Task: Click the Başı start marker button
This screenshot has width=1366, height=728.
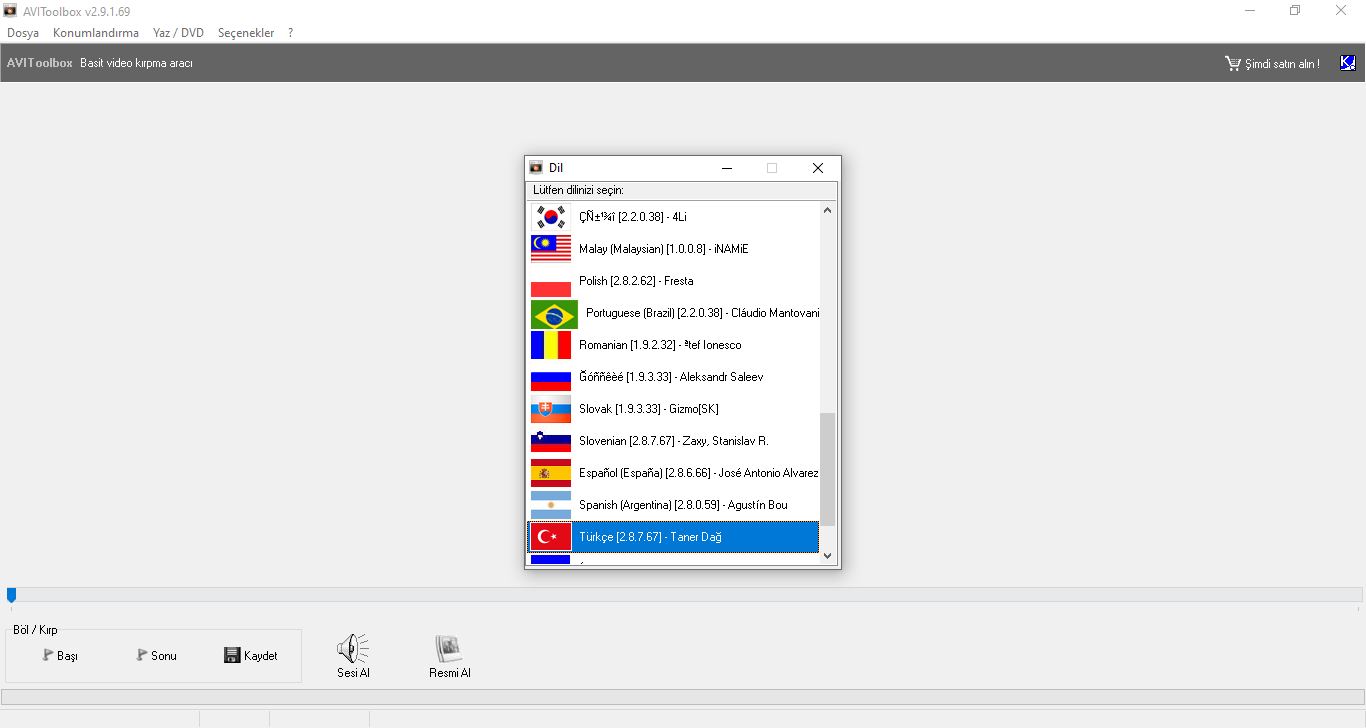Action: 61,656
